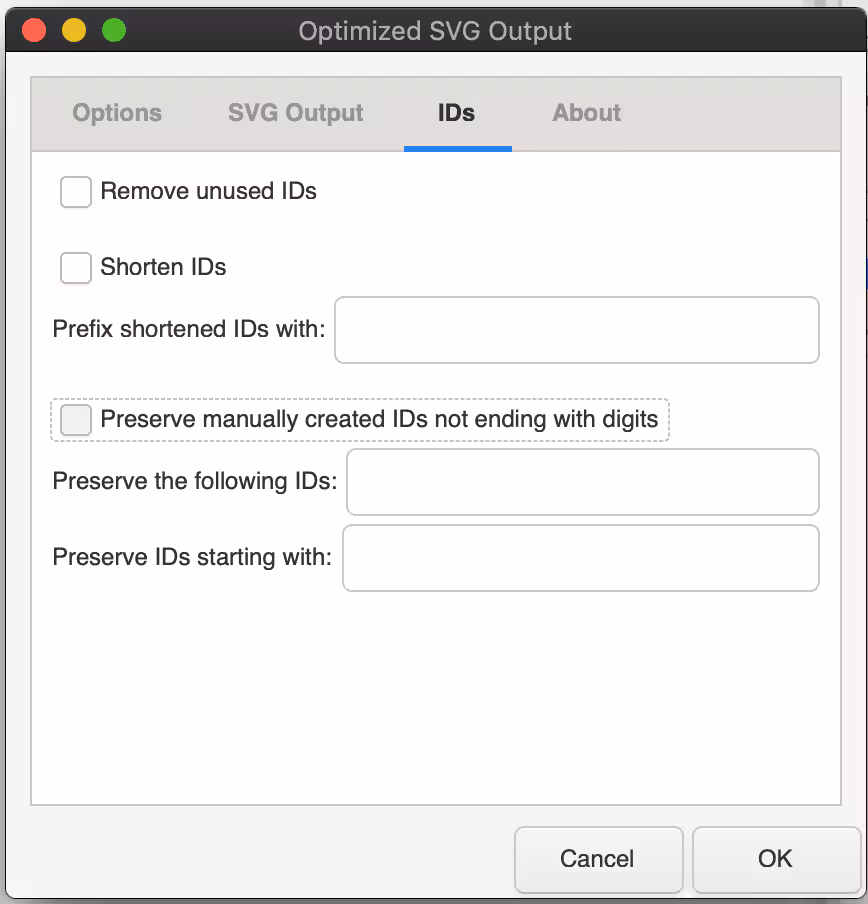This screenshot has height=904, width=868.
Task: Click the Prefix shortened IDs input field
Action: point(576,330)
